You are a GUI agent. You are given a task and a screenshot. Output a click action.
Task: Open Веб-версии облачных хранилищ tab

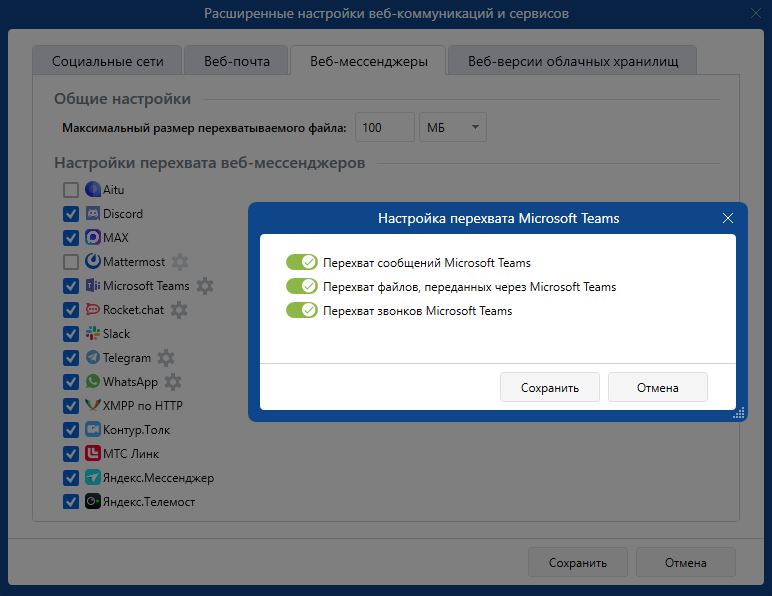click(573, 61)
